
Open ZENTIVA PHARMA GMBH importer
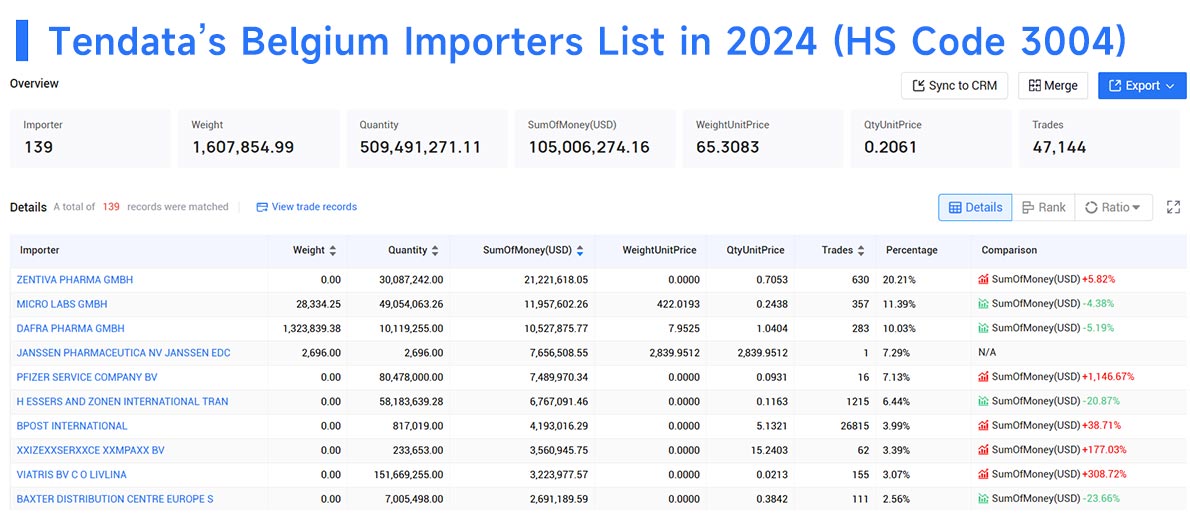pyautogui.click(x=74, y=280)
